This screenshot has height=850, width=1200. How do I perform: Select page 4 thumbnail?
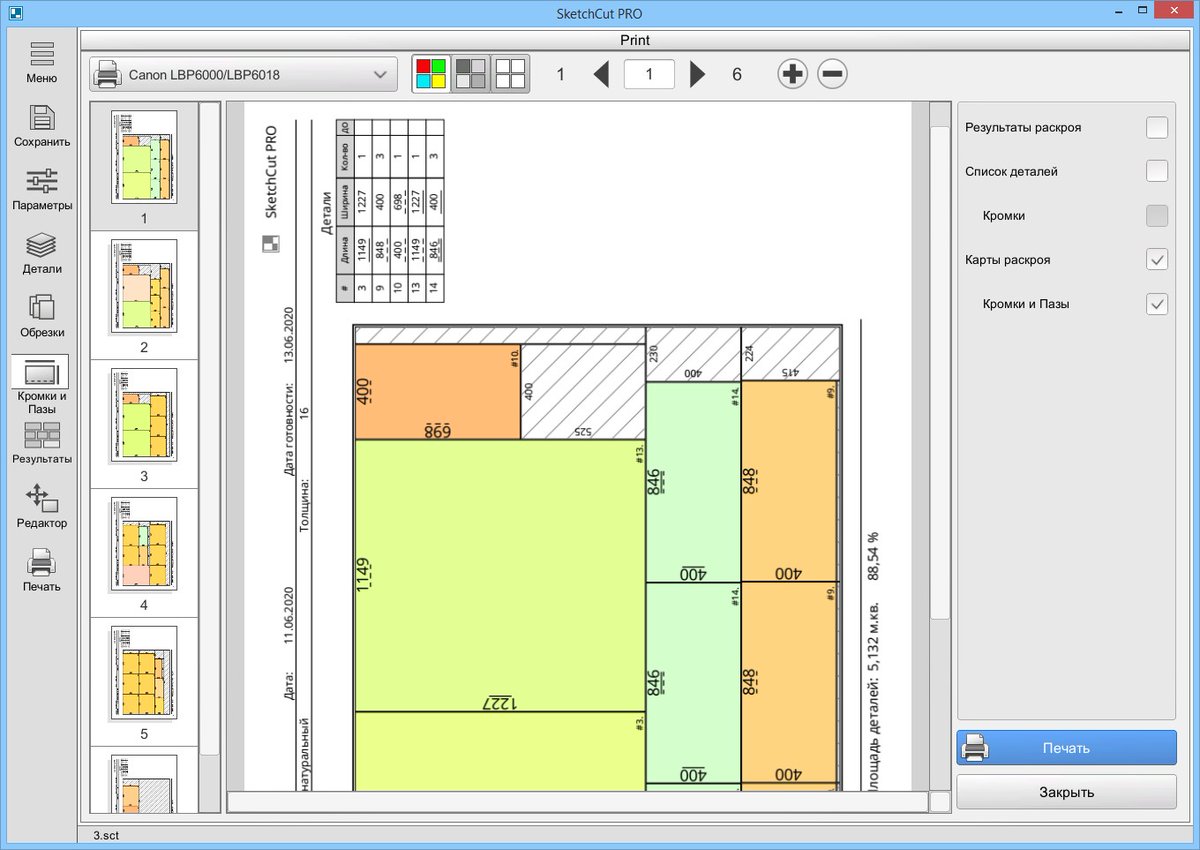coord(144,544)
